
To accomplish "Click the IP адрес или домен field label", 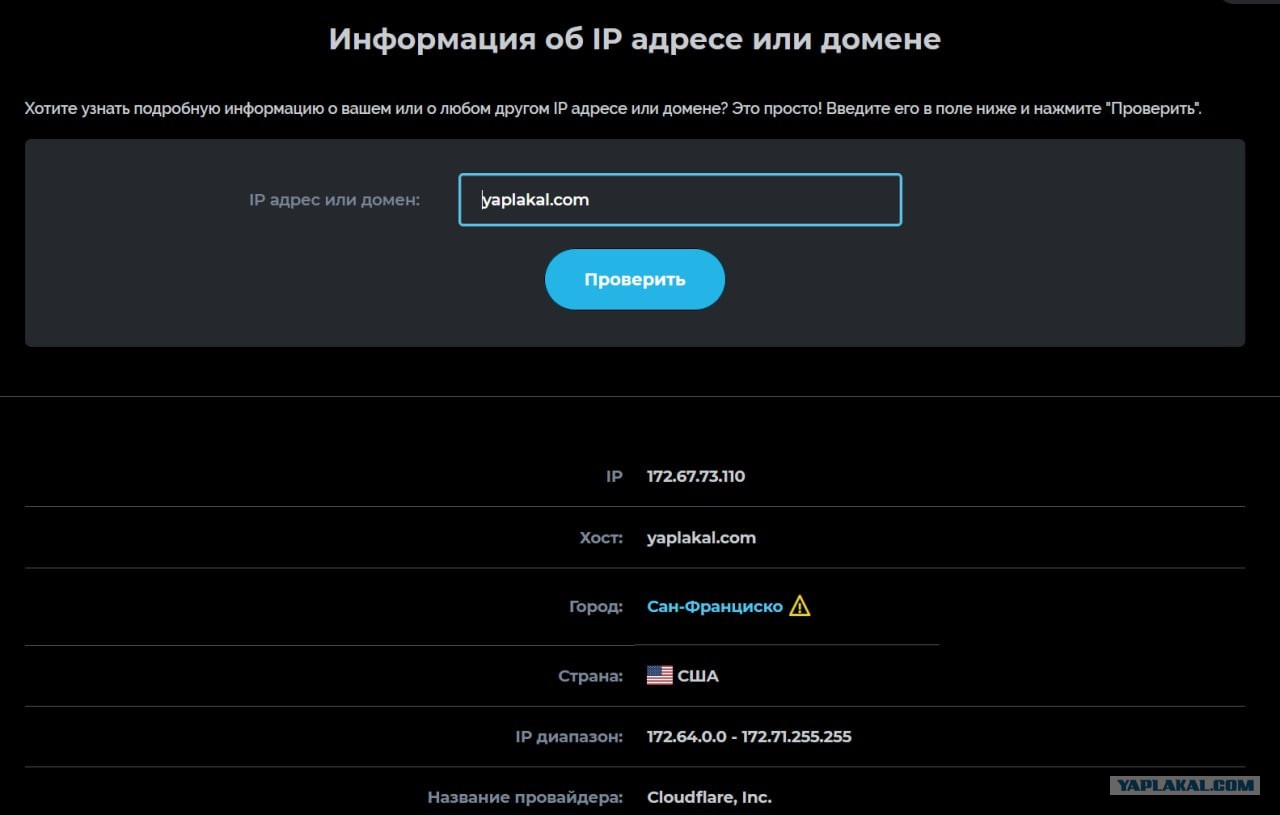I will pos(334,200).
